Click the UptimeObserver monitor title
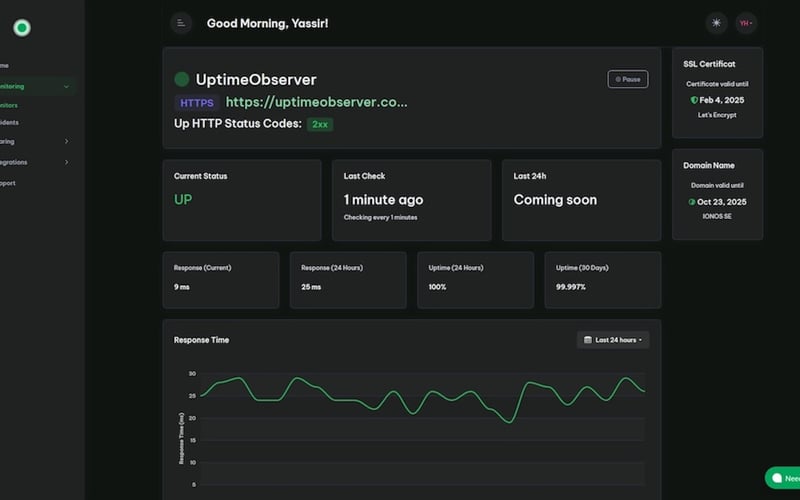This screenshot has height=500, width=800. click(256, 80)
